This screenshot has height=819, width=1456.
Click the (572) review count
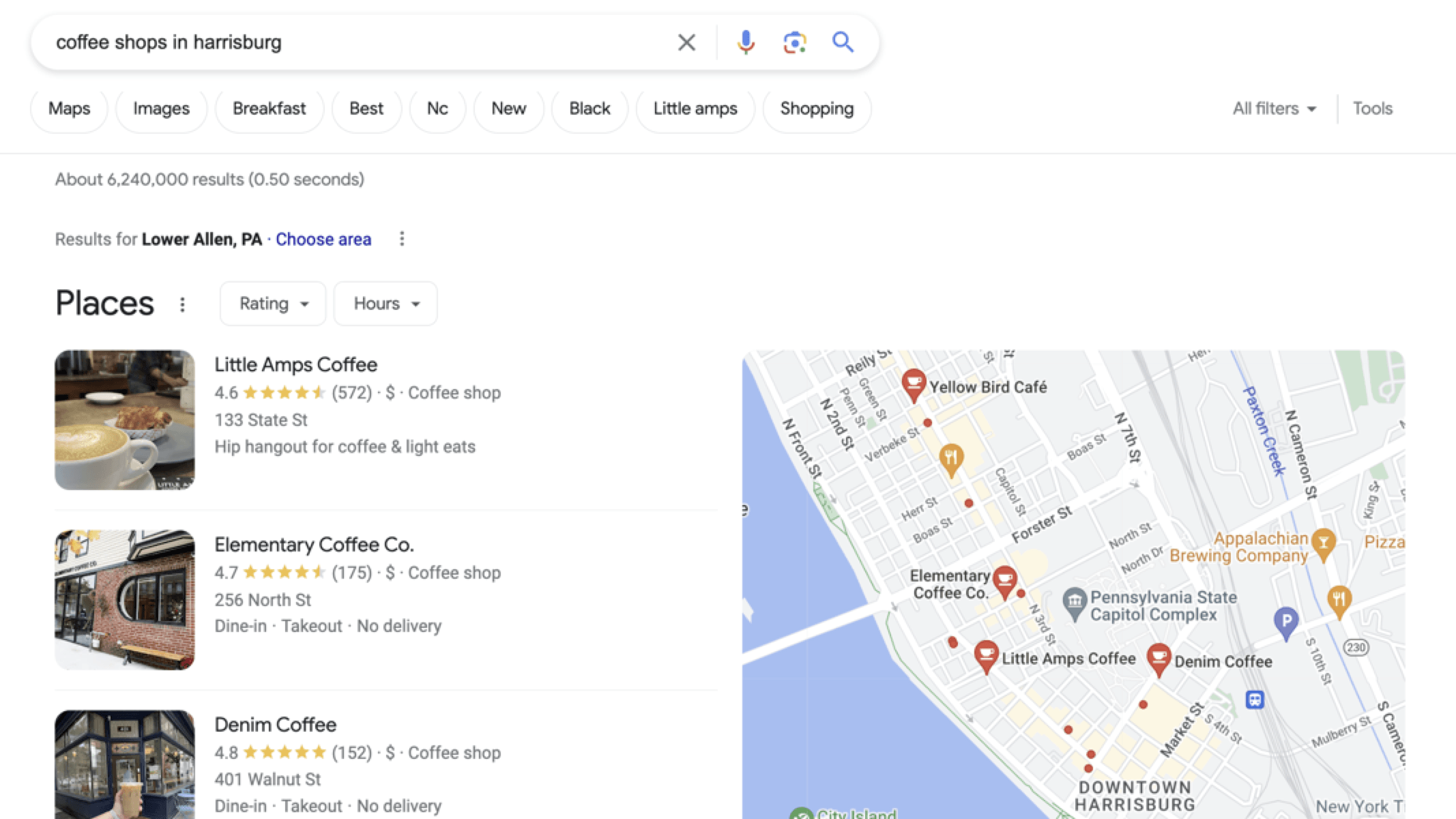(352, 393)
